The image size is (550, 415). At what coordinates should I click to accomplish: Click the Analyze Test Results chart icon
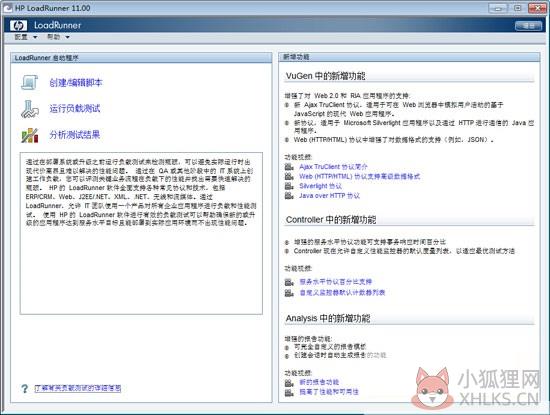[29, 135]
